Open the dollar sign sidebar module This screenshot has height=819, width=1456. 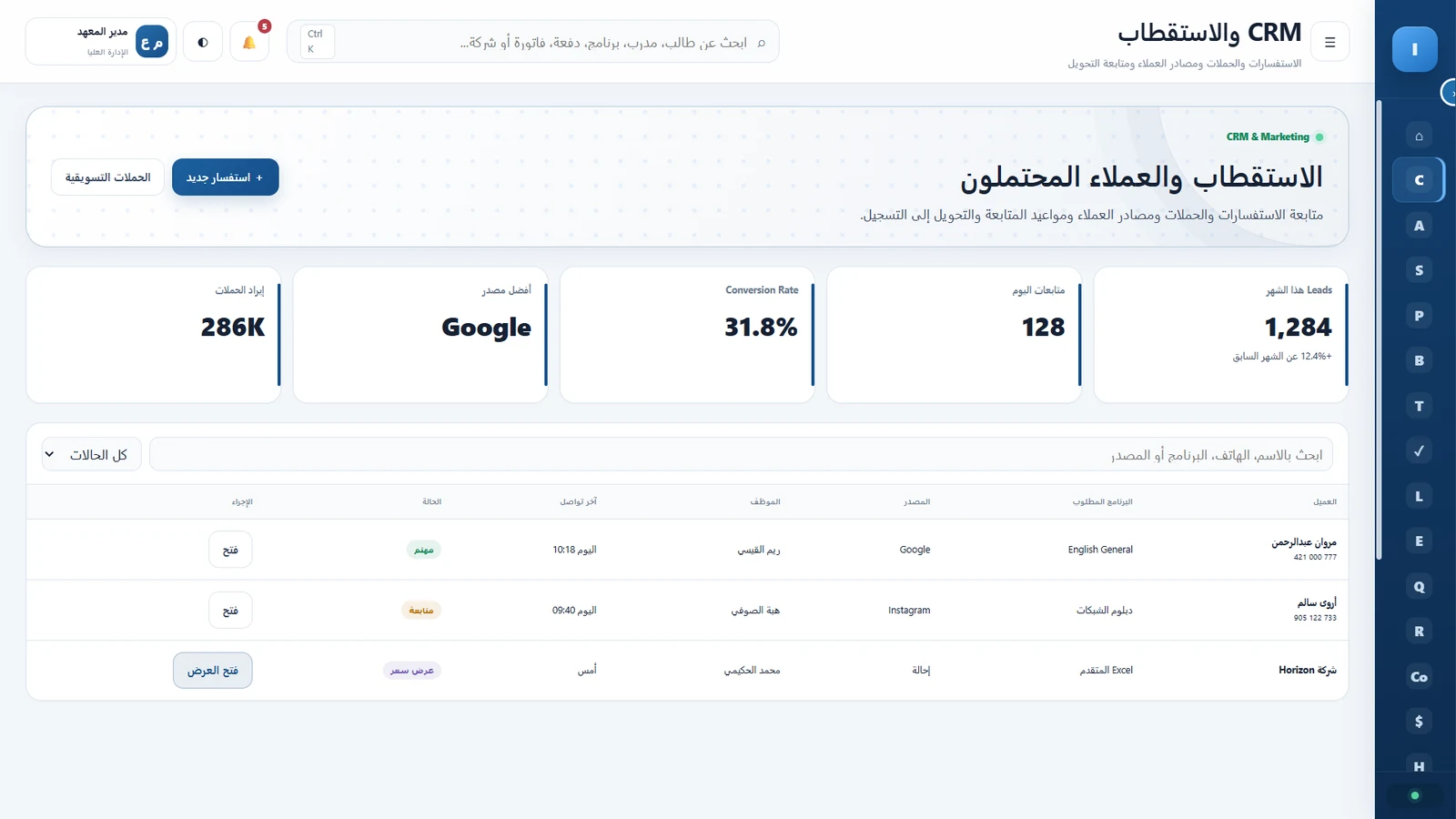tap(1419, 721)
